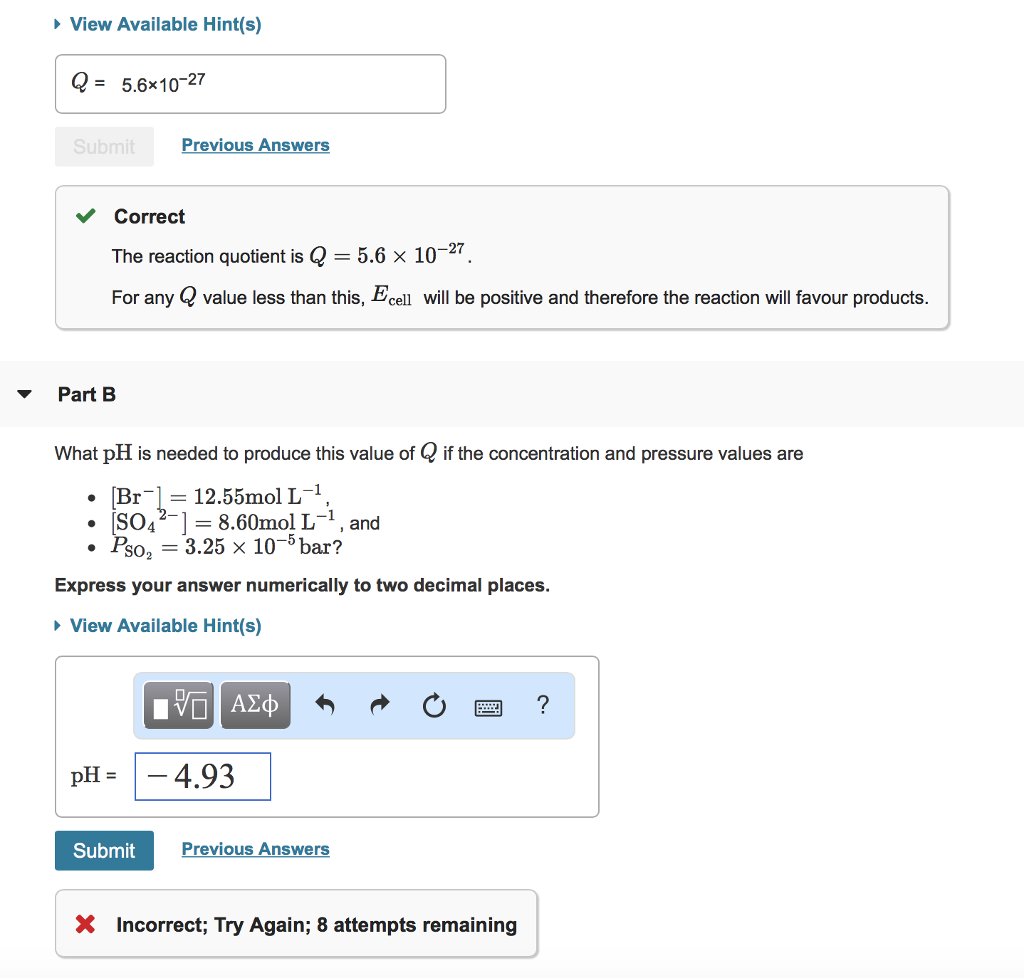This screenshot has width=1024, height=978.
Task: Redo the equation change
Action: tap(380, 705)
